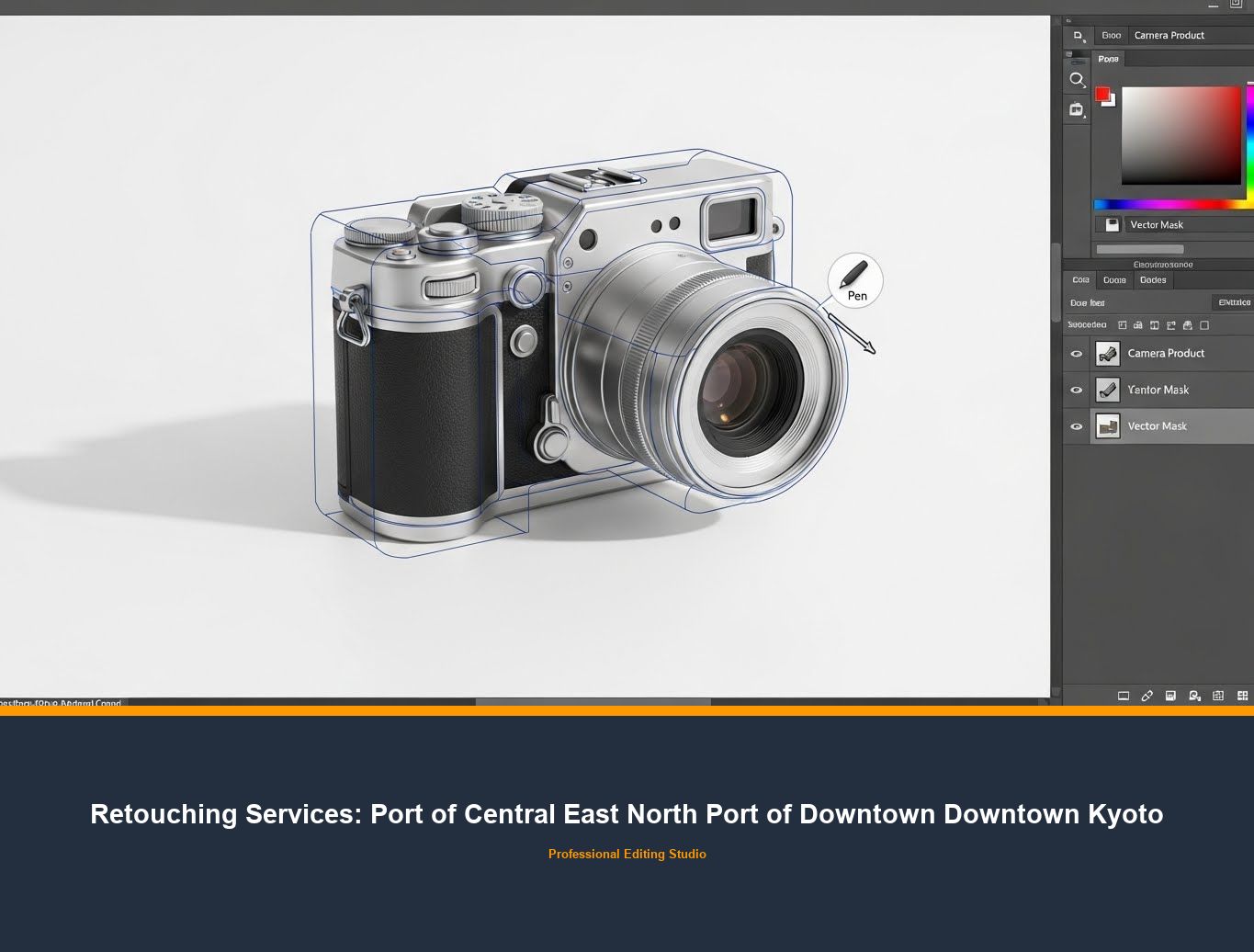
Task: Select the Zoom tool in the left toolbar
Action: [x=1077, y=80]
